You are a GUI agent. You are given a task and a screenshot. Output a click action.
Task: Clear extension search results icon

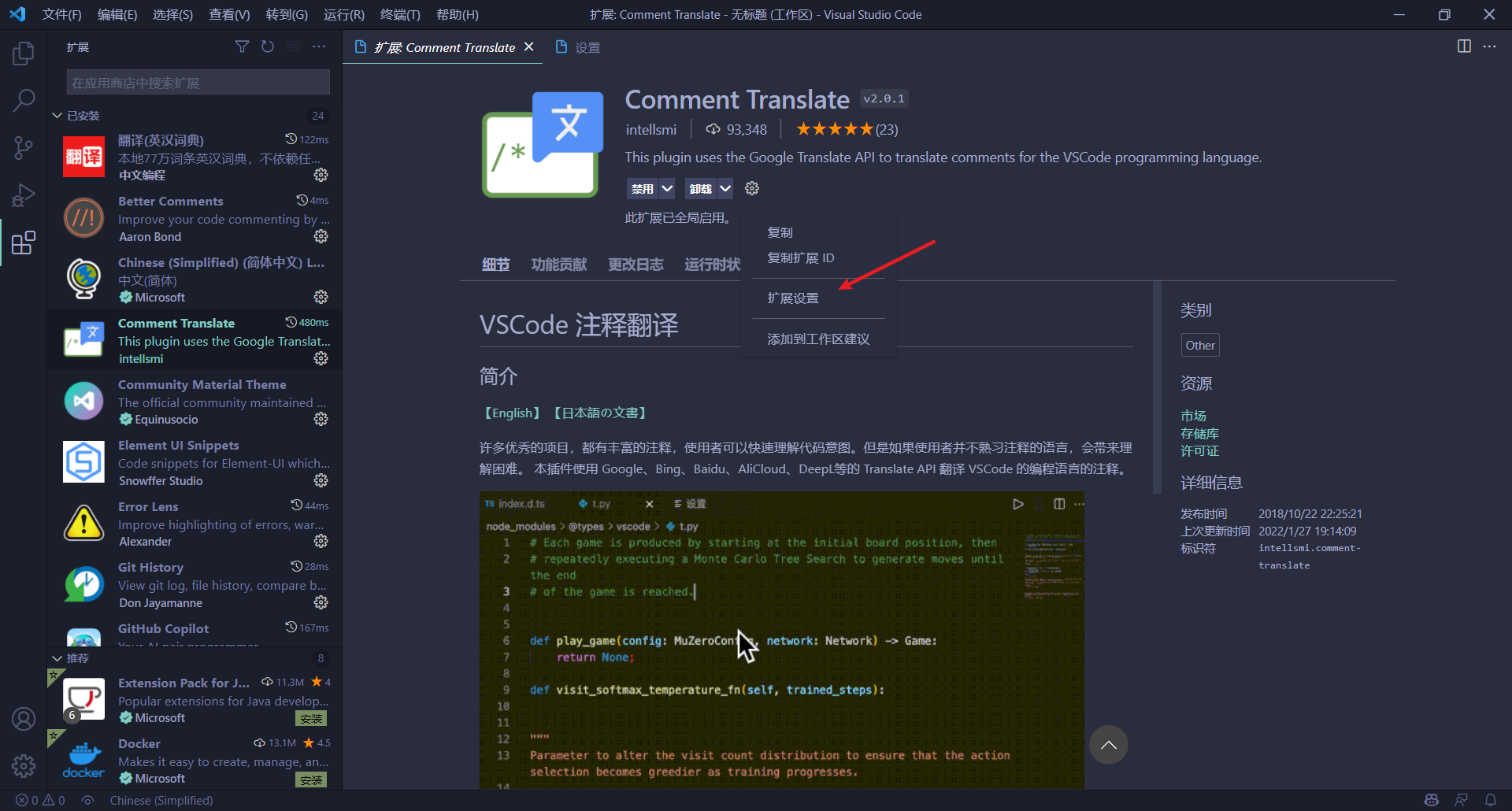coord(293,46)
